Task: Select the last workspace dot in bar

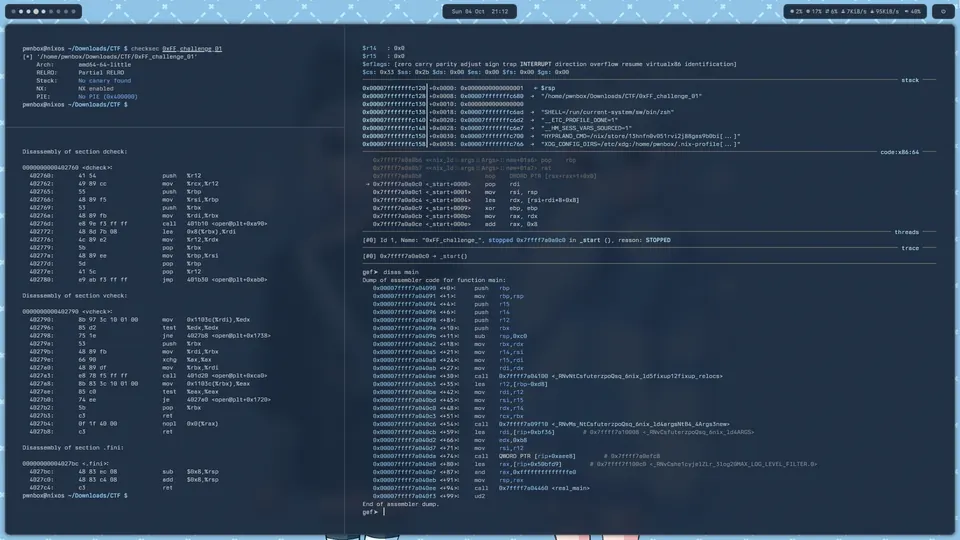Action: click(73, 12)
